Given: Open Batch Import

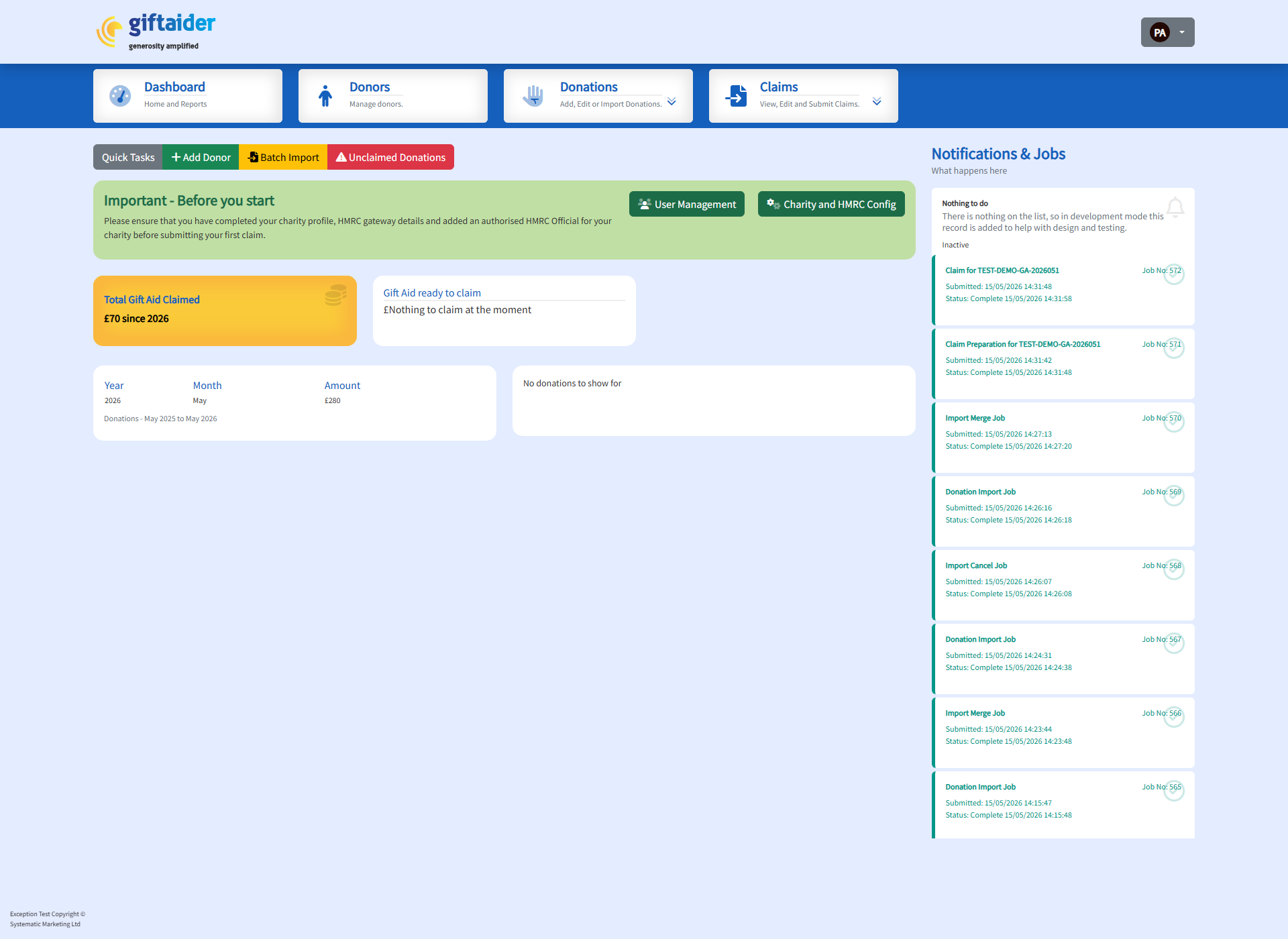Looking at the screenshot, I should [283, 157].
